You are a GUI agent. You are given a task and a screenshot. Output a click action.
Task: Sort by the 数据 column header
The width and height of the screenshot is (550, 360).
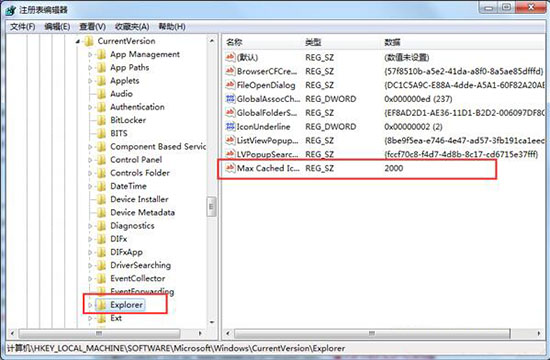coord(392,42)
